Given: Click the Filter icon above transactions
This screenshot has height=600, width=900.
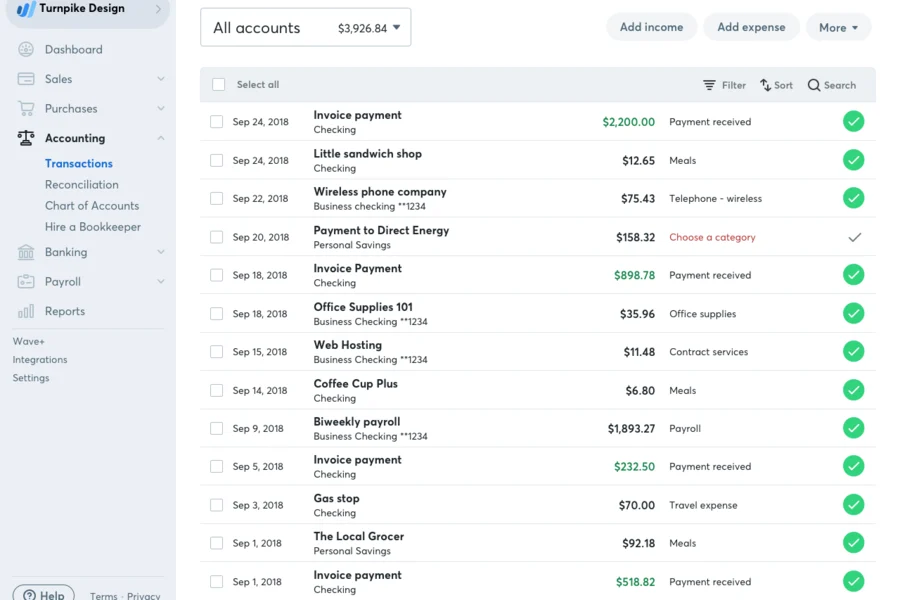Looking at the screenshot, I should click(x=708, y=85).
